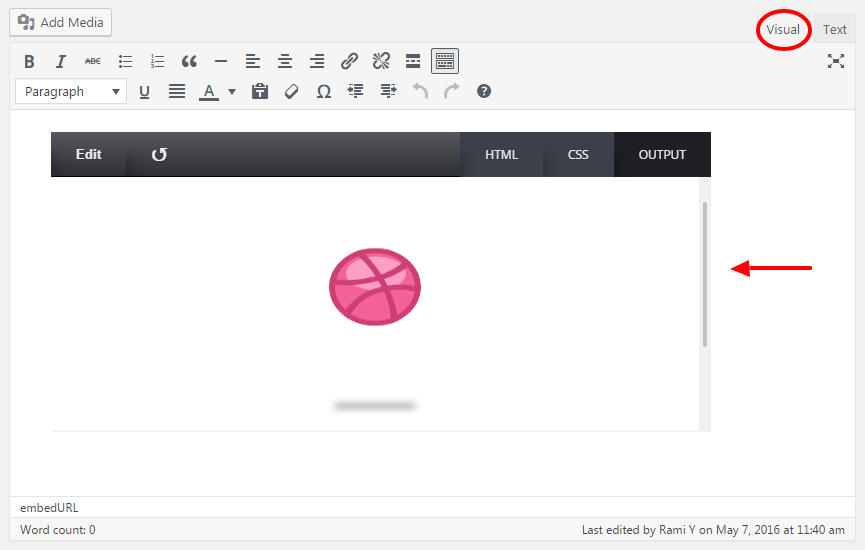Clear formatting with the eraser icon
Image resolution: width=865 pixels, height=550 pixels.
pyautogui.click(x=291, y=92)
